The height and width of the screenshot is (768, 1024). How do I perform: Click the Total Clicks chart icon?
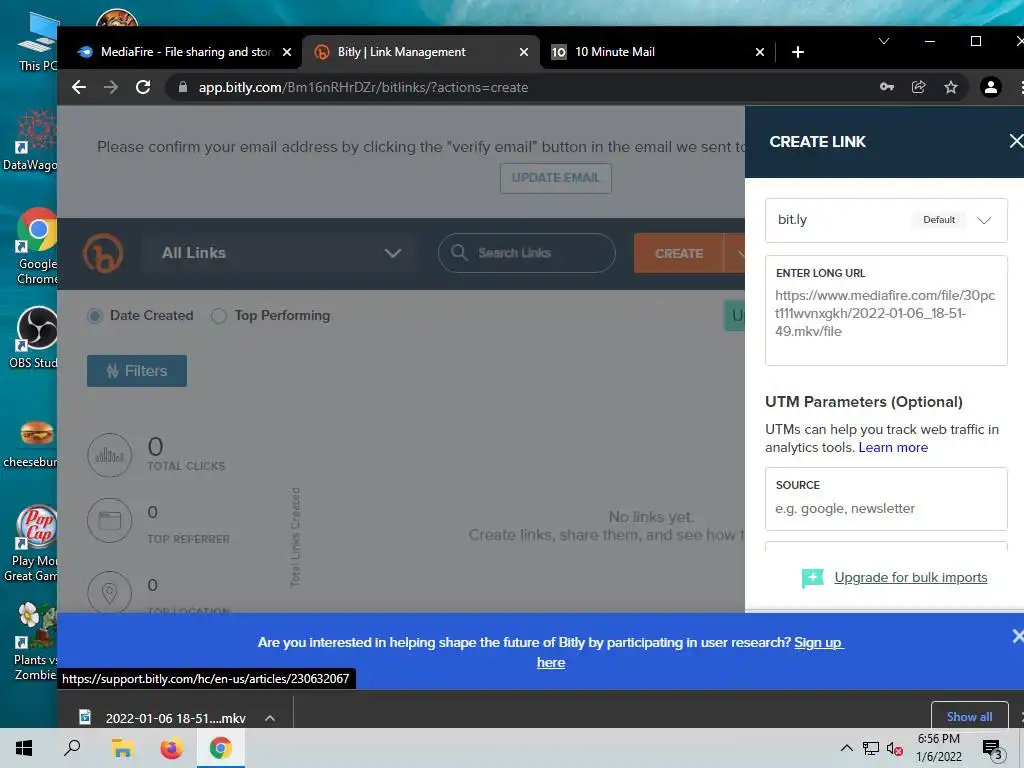point(110,455)
